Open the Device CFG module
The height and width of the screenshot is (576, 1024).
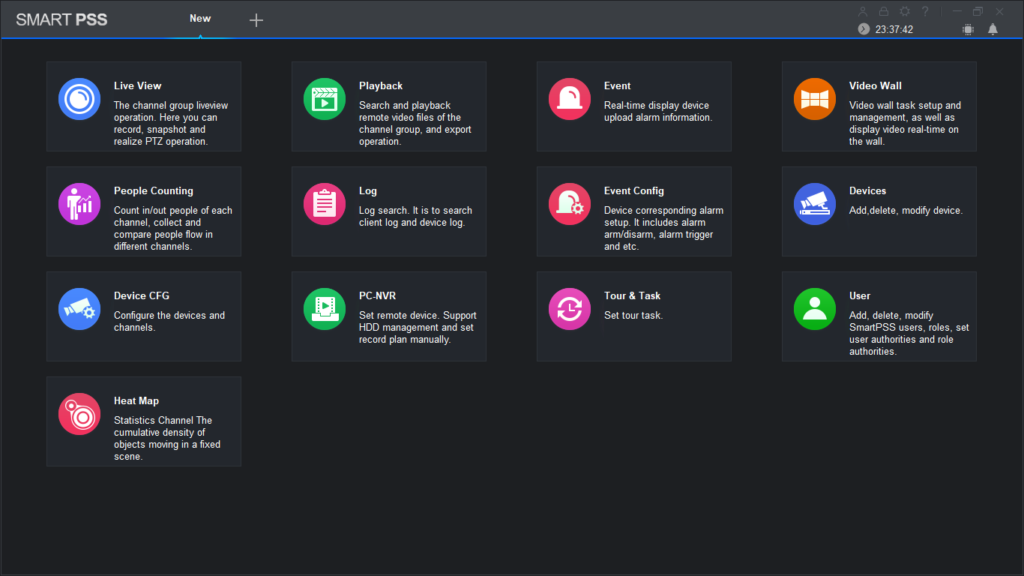pos(143,316)
